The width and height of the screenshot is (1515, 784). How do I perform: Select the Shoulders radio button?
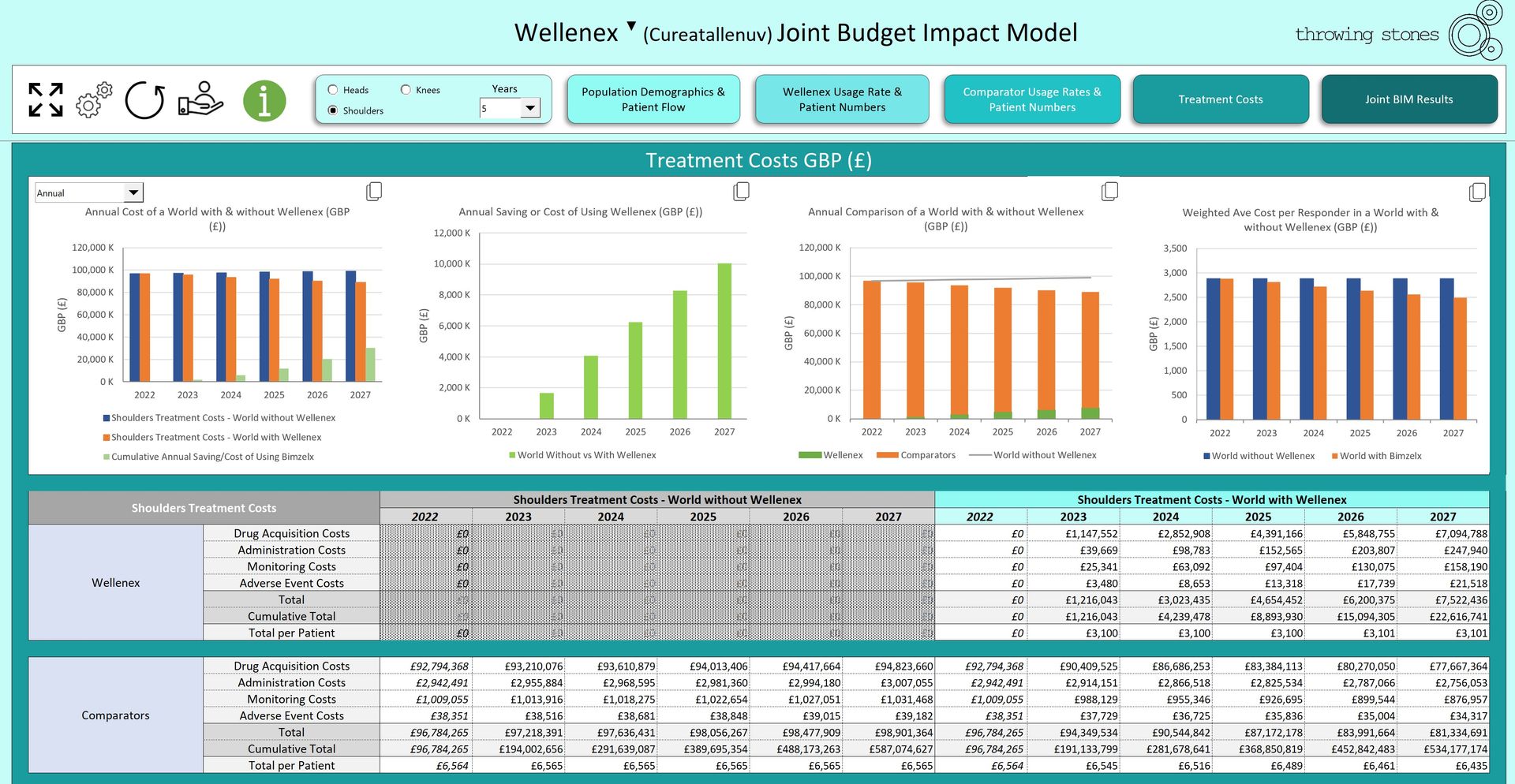(x=333, y=110)
